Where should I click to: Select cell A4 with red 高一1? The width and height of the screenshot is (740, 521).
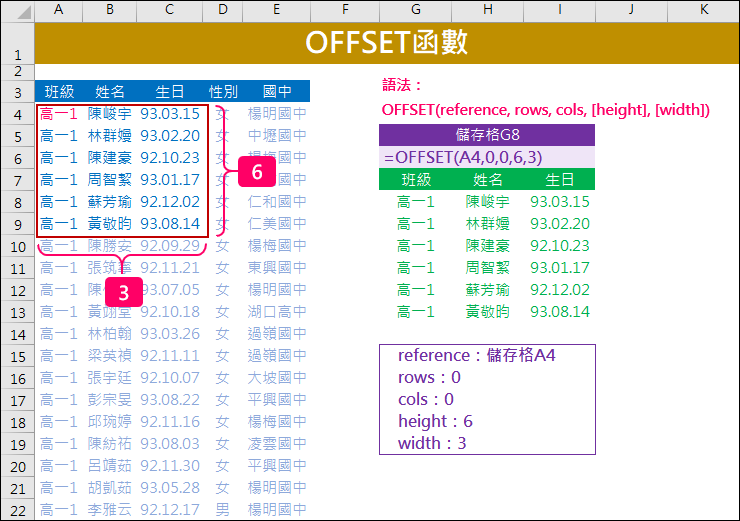59,114
